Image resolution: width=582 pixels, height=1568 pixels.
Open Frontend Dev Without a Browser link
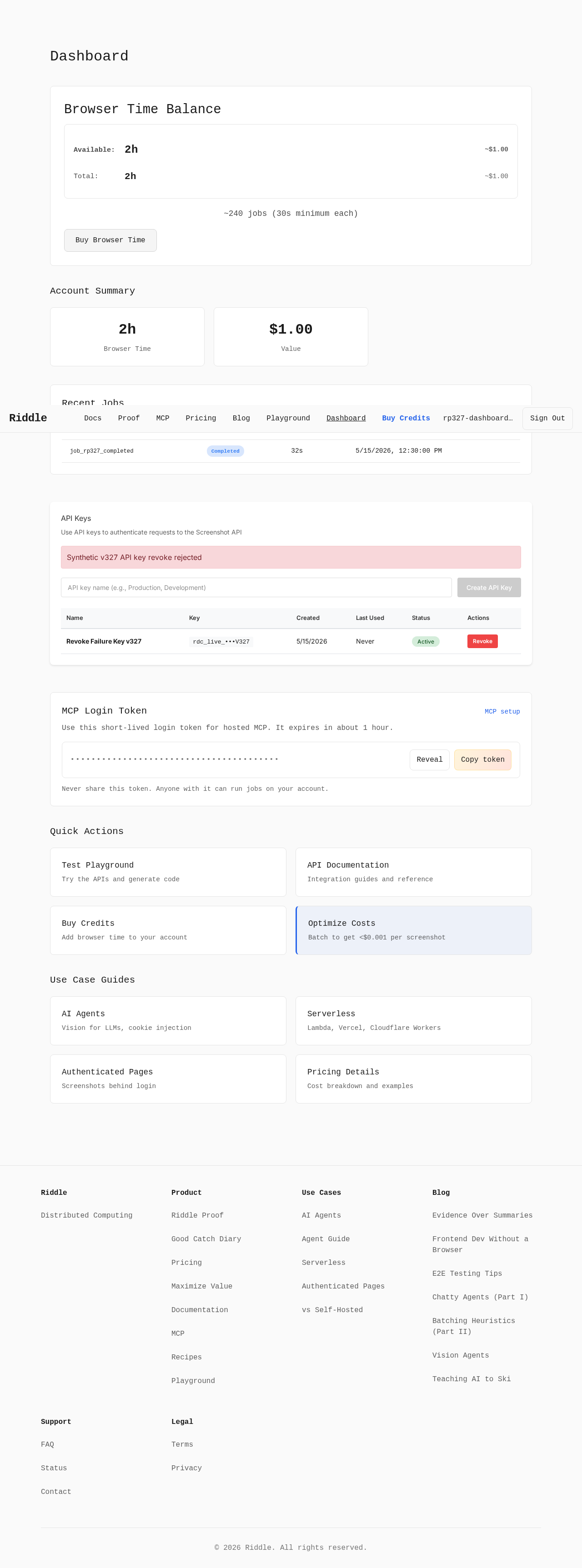(x=480, y=1245)
